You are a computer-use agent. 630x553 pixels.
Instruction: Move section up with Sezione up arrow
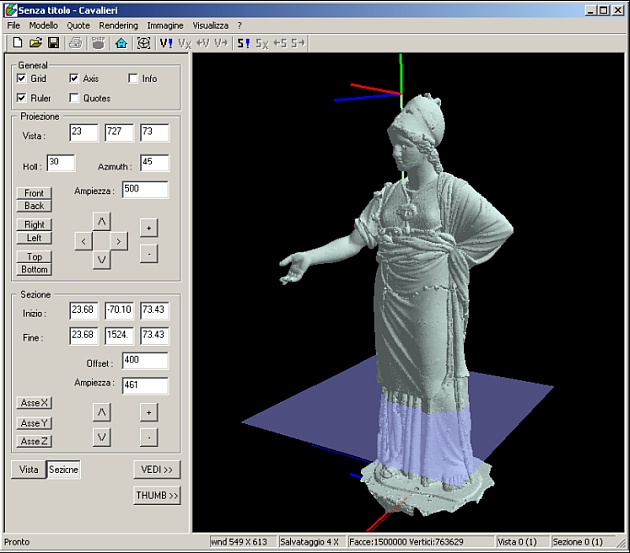coord(102,412)
